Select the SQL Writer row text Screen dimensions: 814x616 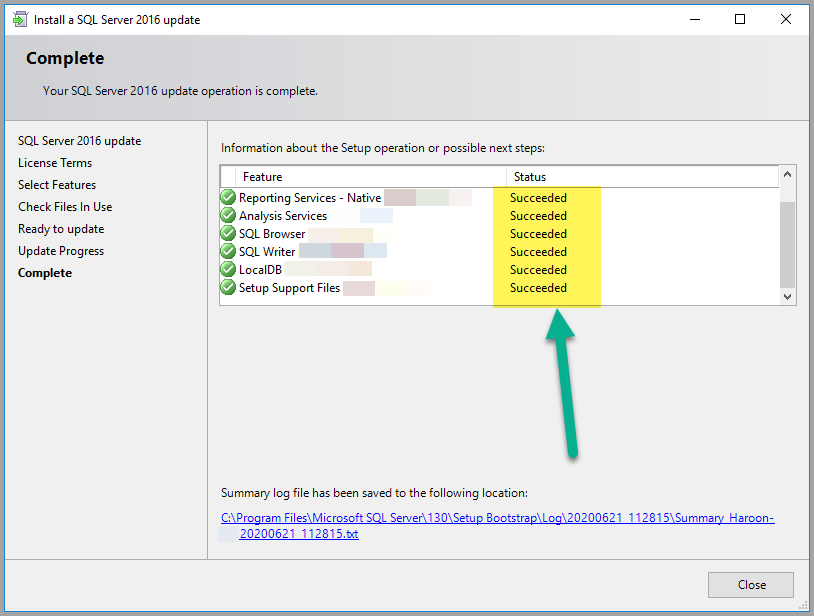(267, 252)
